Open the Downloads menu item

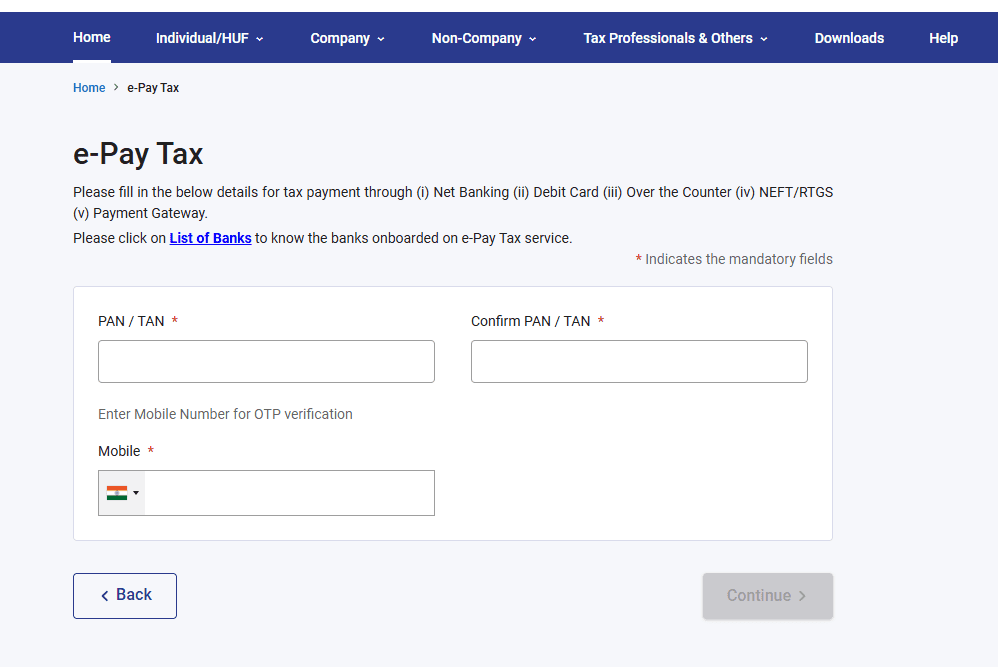(x=849, y=38)
